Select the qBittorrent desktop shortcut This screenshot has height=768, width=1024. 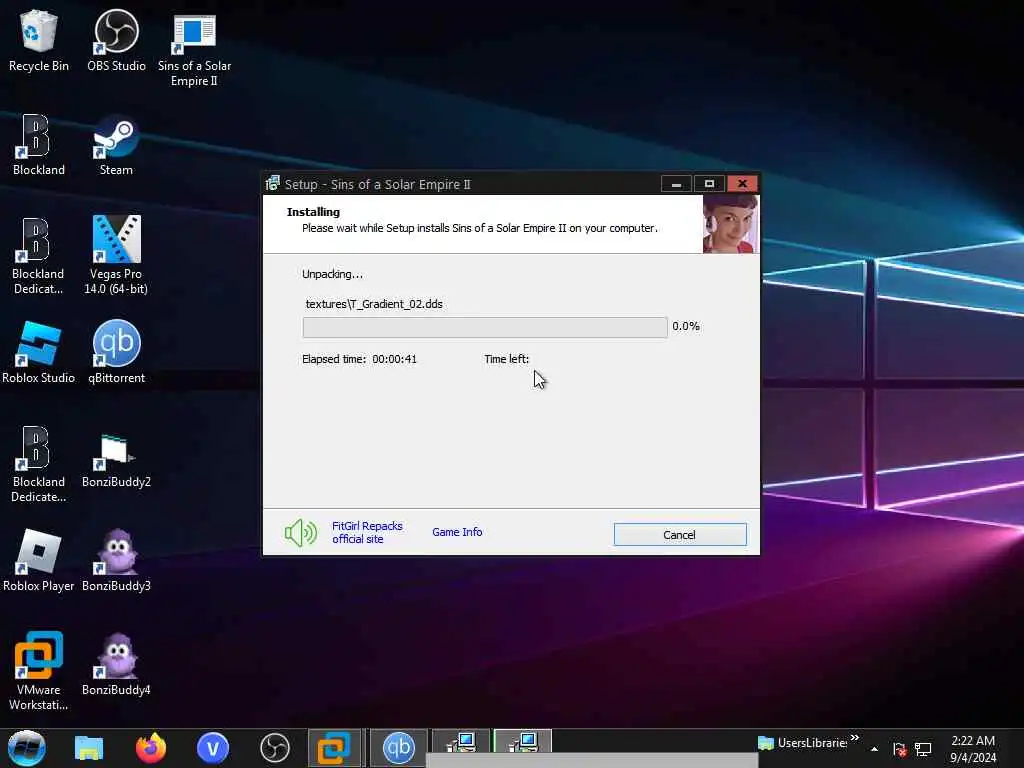click(116, 353)
